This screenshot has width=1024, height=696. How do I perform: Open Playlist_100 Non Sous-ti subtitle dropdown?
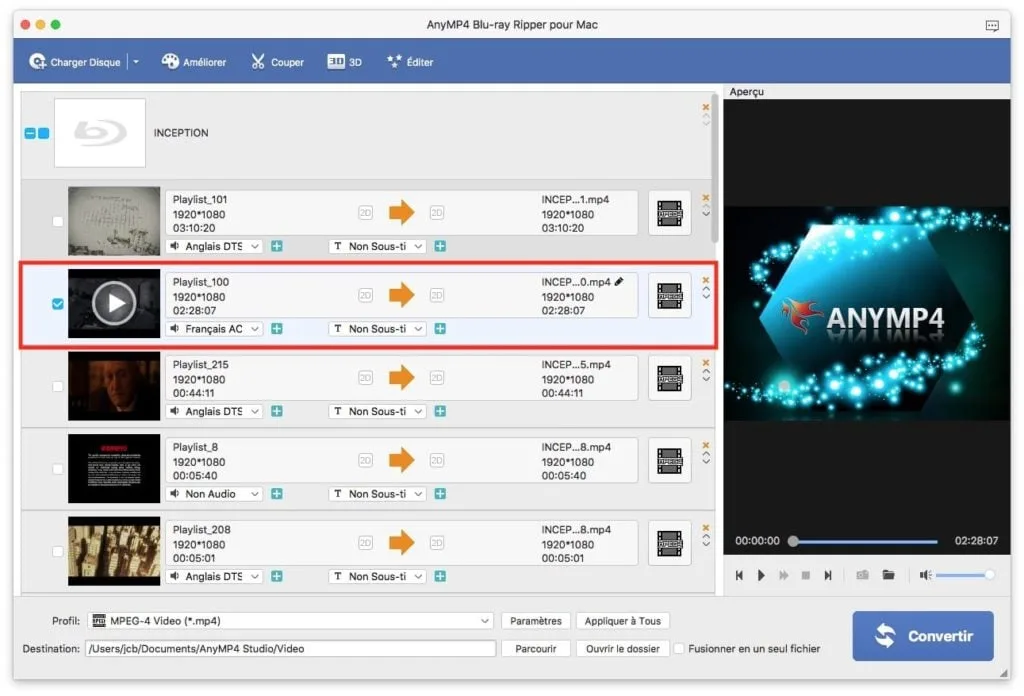[377, 328]
